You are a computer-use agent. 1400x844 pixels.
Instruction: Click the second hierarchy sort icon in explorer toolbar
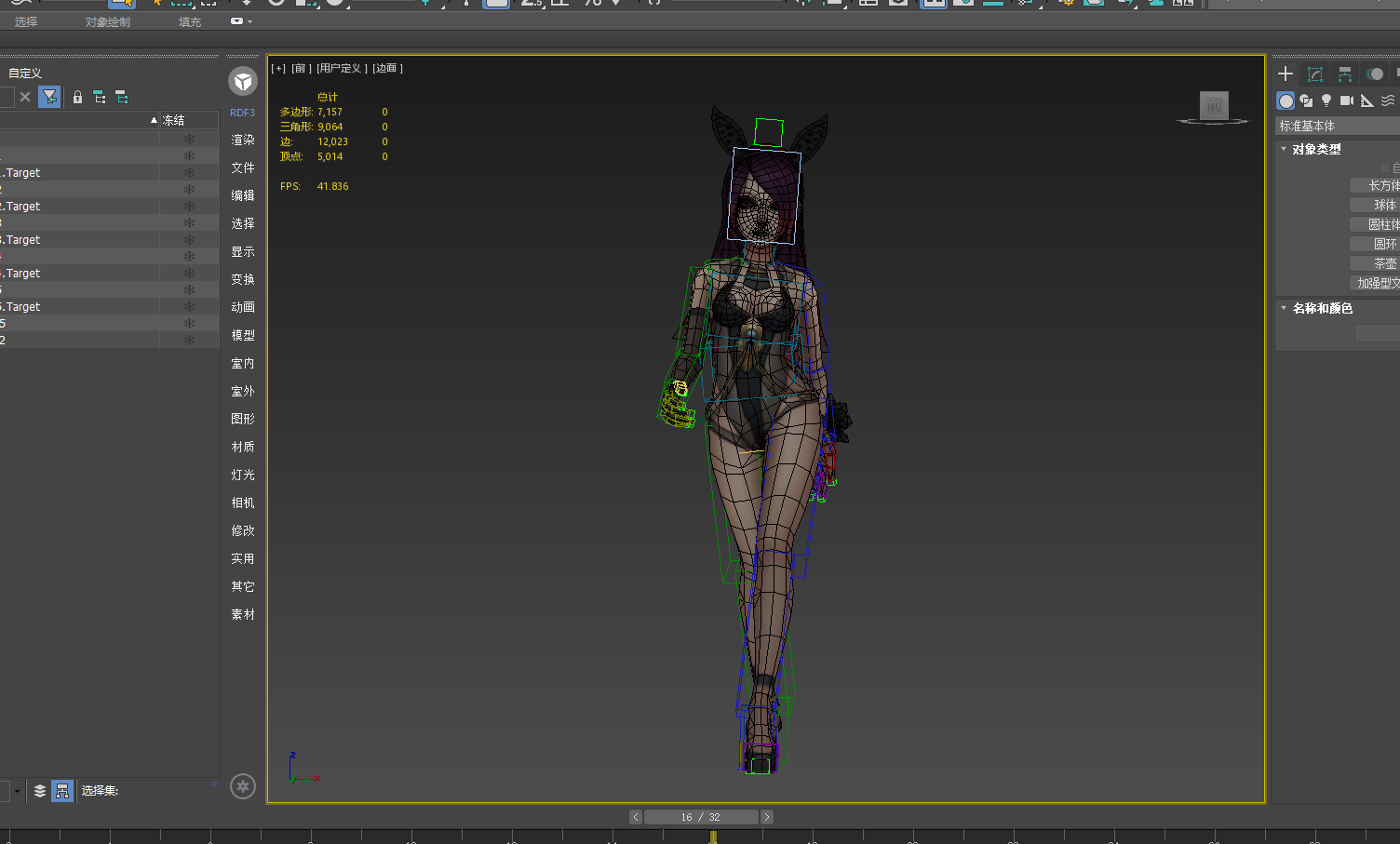coord(122,97)
